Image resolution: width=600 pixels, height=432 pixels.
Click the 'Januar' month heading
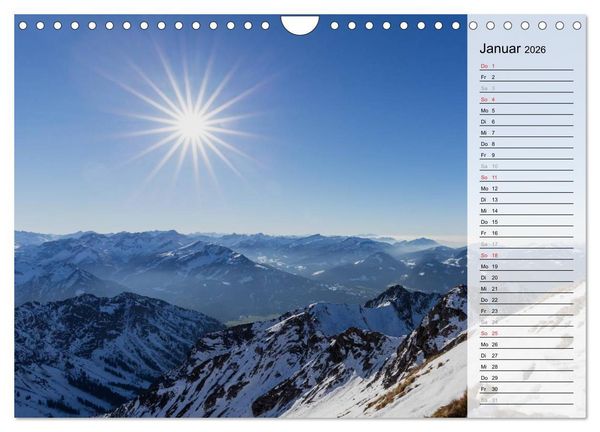tap(500, 49)
